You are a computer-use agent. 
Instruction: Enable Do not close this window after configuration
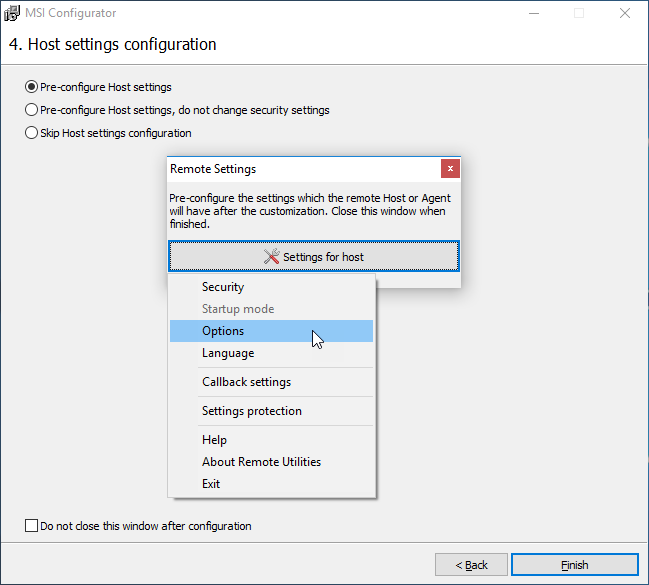point(31,526)
